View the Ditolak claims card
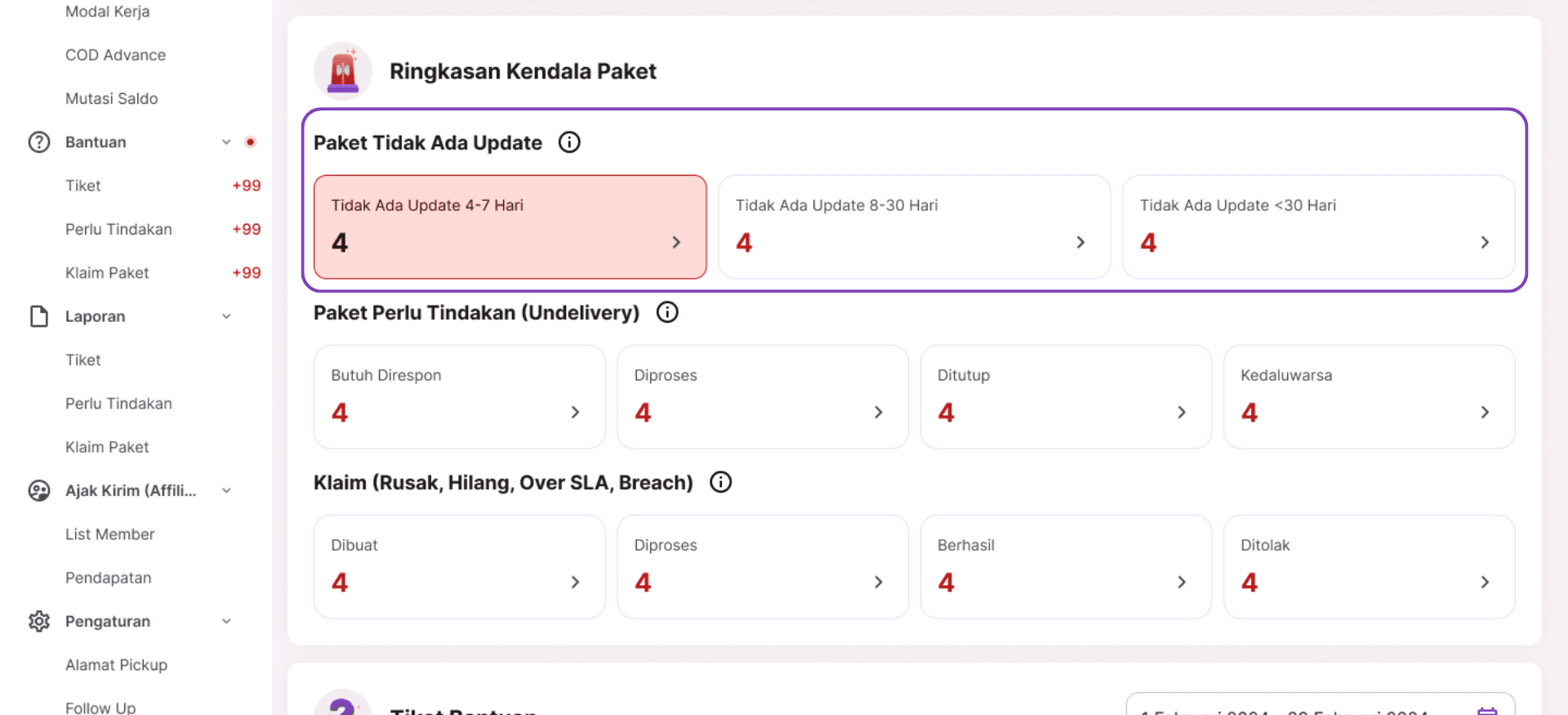 [1369, 566]
